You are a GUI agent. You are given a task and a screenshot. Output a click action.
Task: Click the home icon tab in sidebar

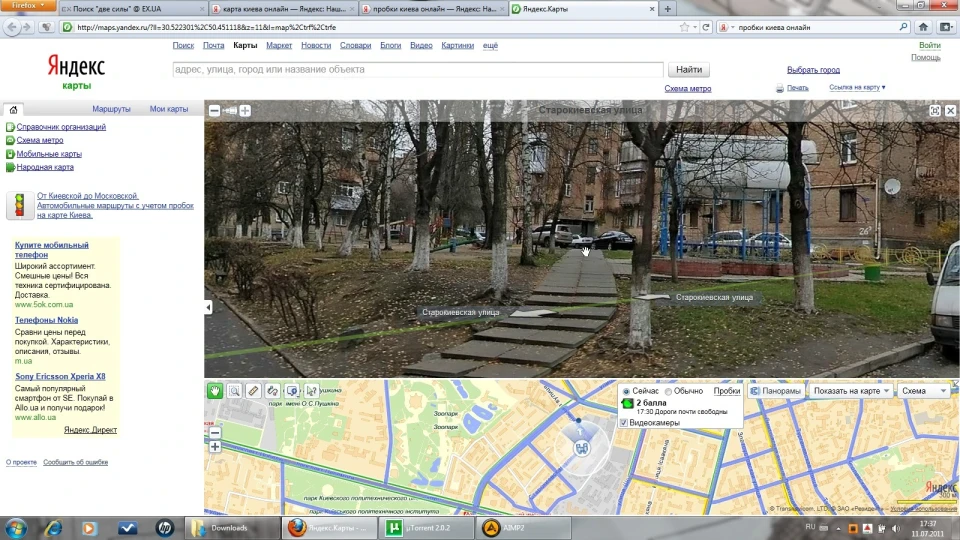(13, 110)
